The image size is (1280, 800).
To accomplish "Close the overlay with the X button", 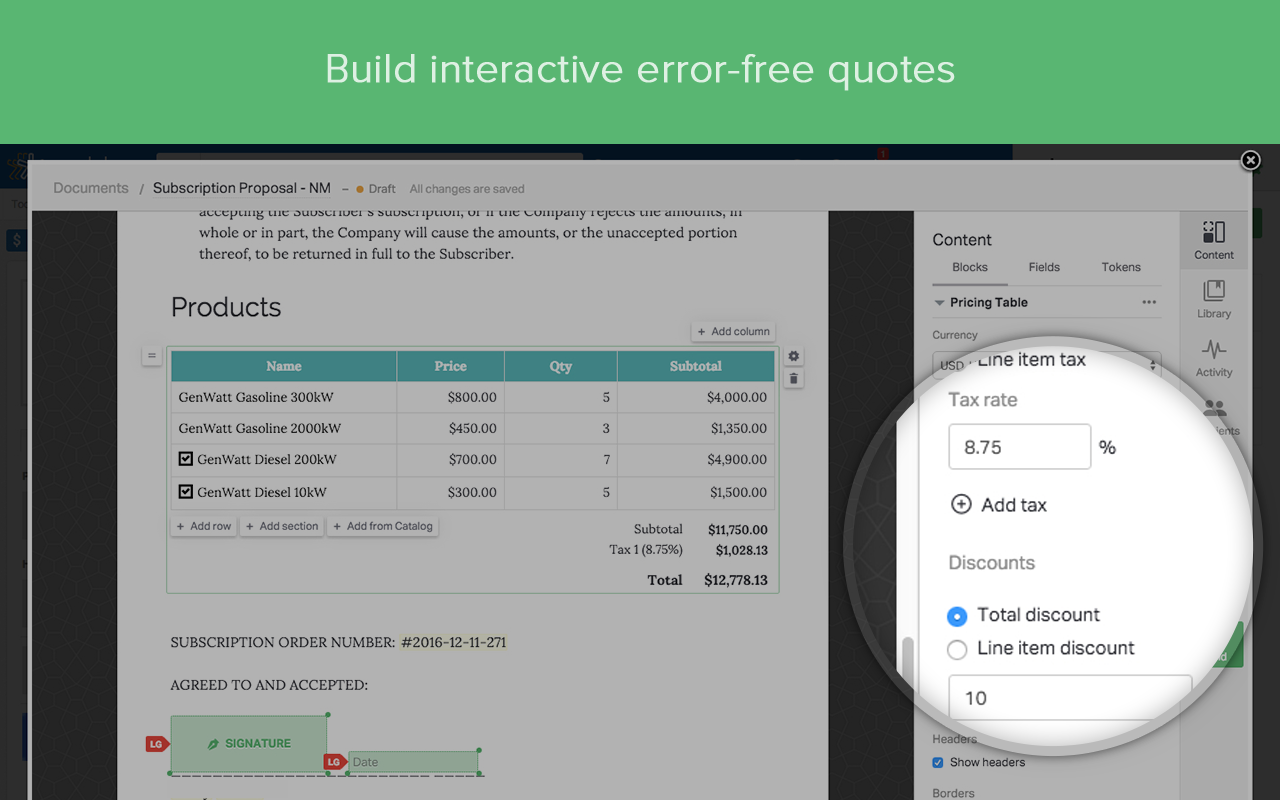I will click(x=1250, y=160).
